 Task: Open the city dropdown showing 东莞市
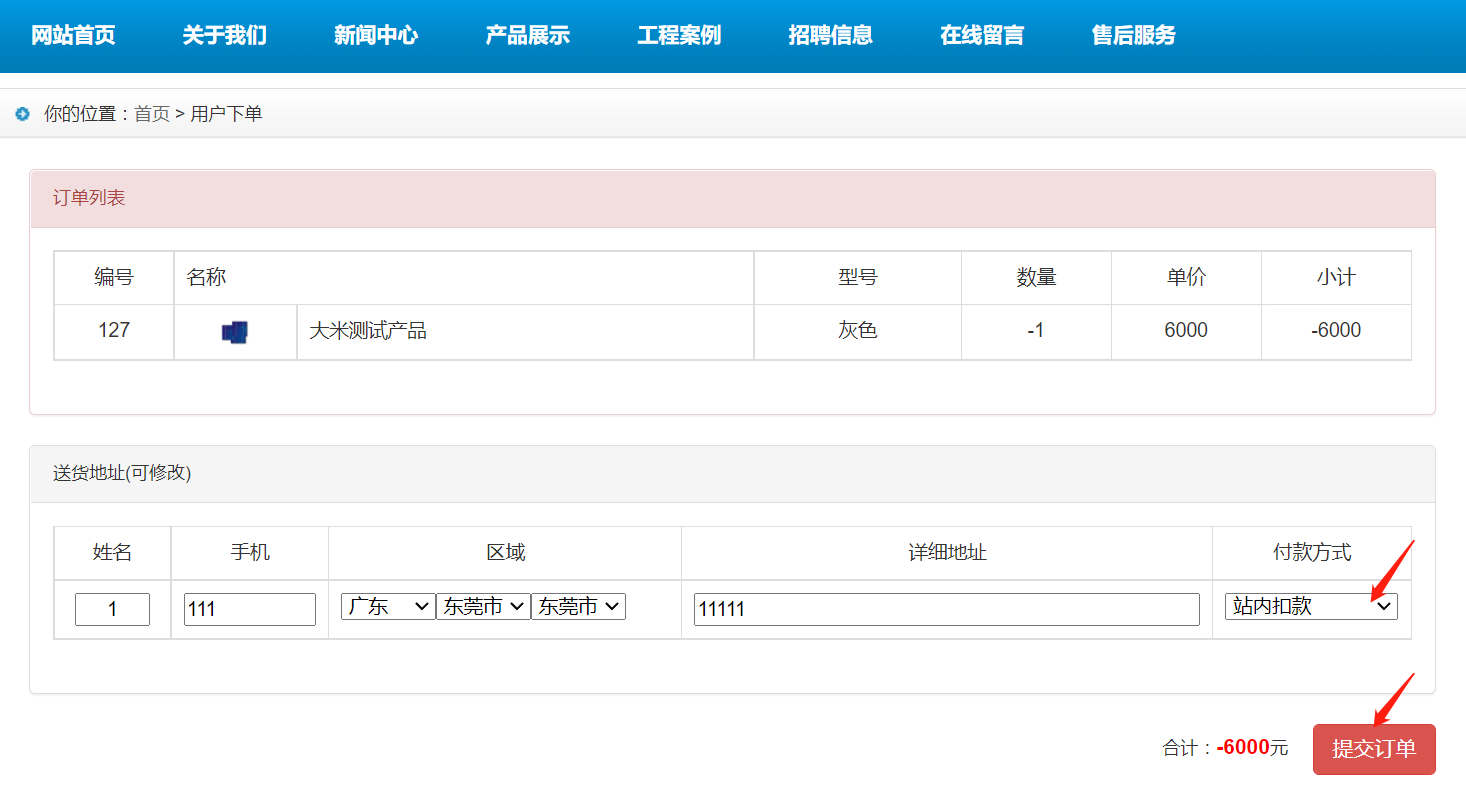pos(483,605)
